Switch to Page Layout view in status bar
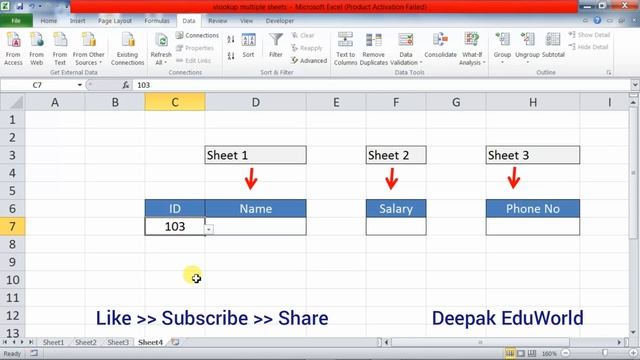 (521, 353)
